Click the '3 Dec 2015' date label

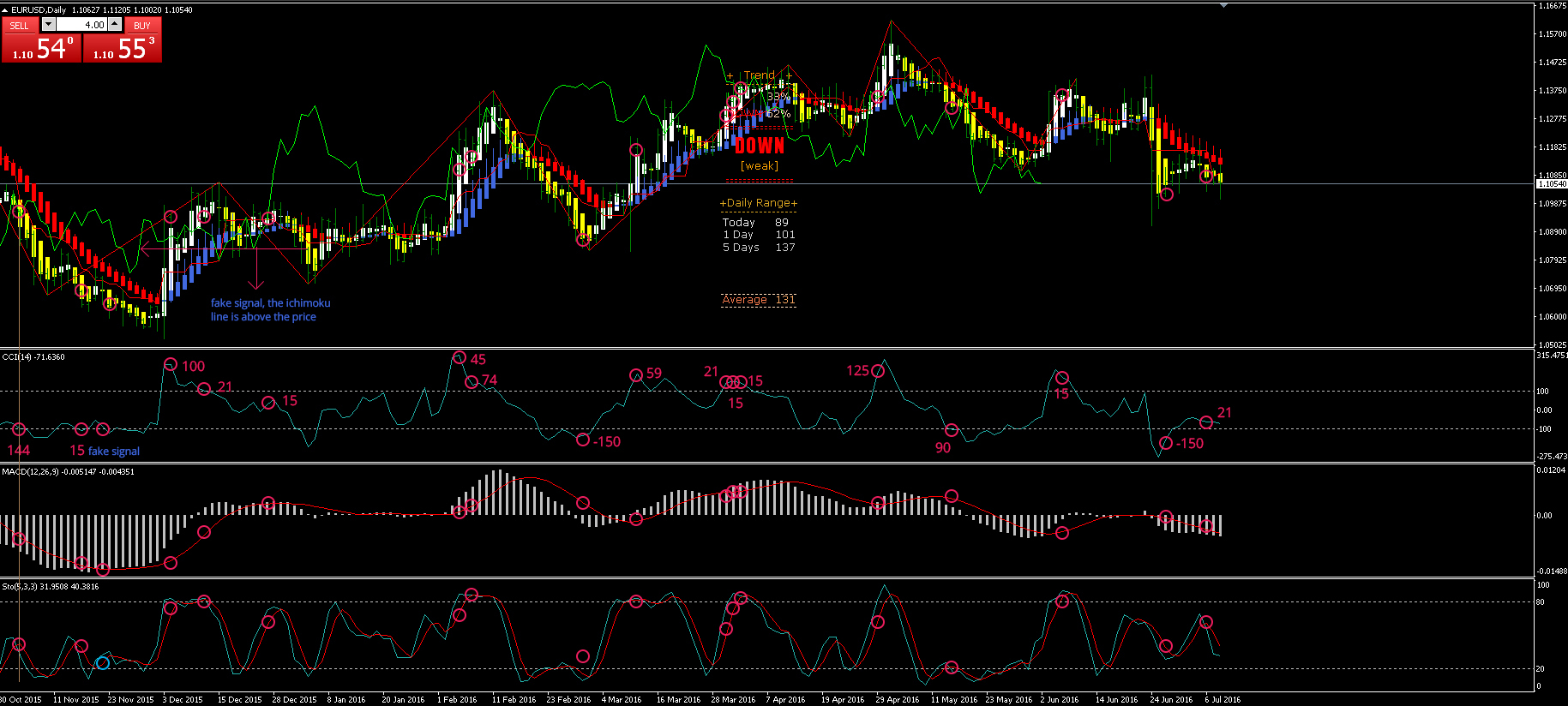183,700
